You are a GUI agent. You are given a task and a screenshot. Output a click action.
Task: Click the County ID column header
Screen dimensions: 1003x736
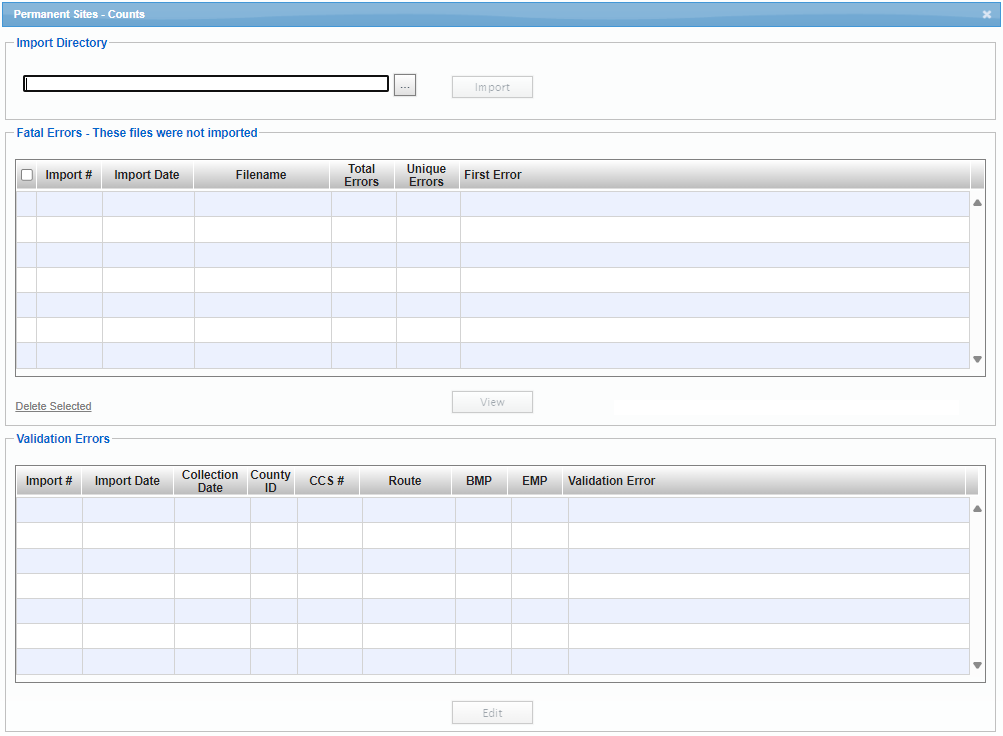tap(271, 481)
